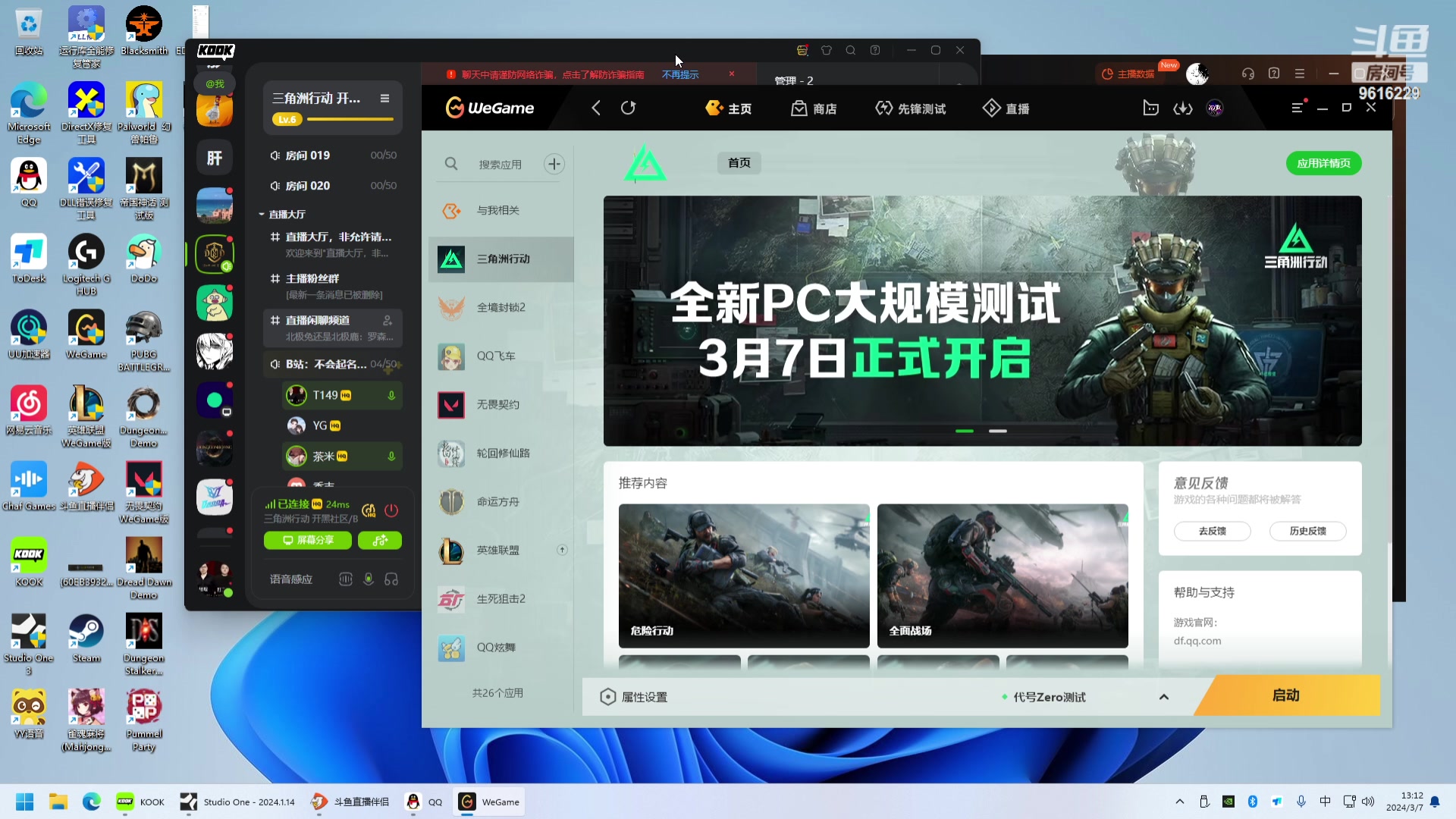Click 应用详情页 button
Image resolution: width=1456 pixels, height=819 pixels.
click(1324, 163)
